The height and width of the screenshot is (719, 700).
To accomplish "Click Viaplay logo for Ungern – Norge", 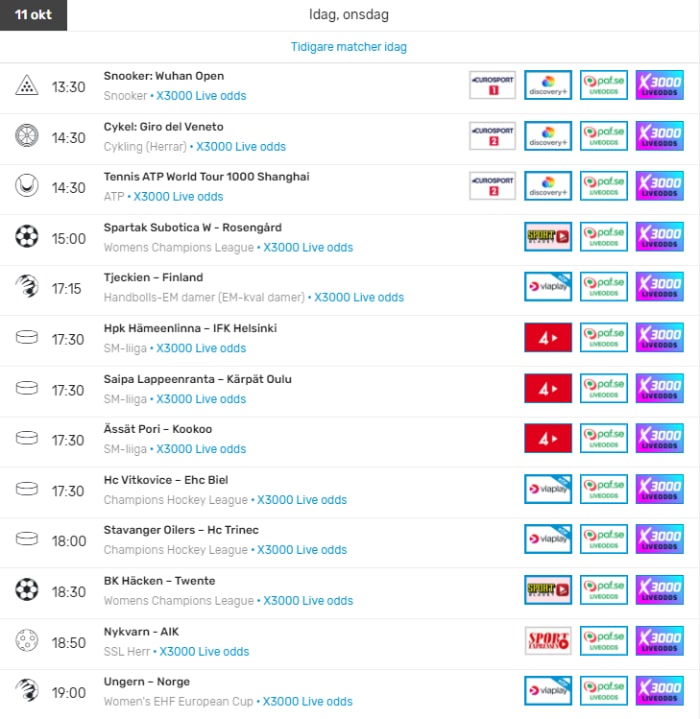I will 548,691.
